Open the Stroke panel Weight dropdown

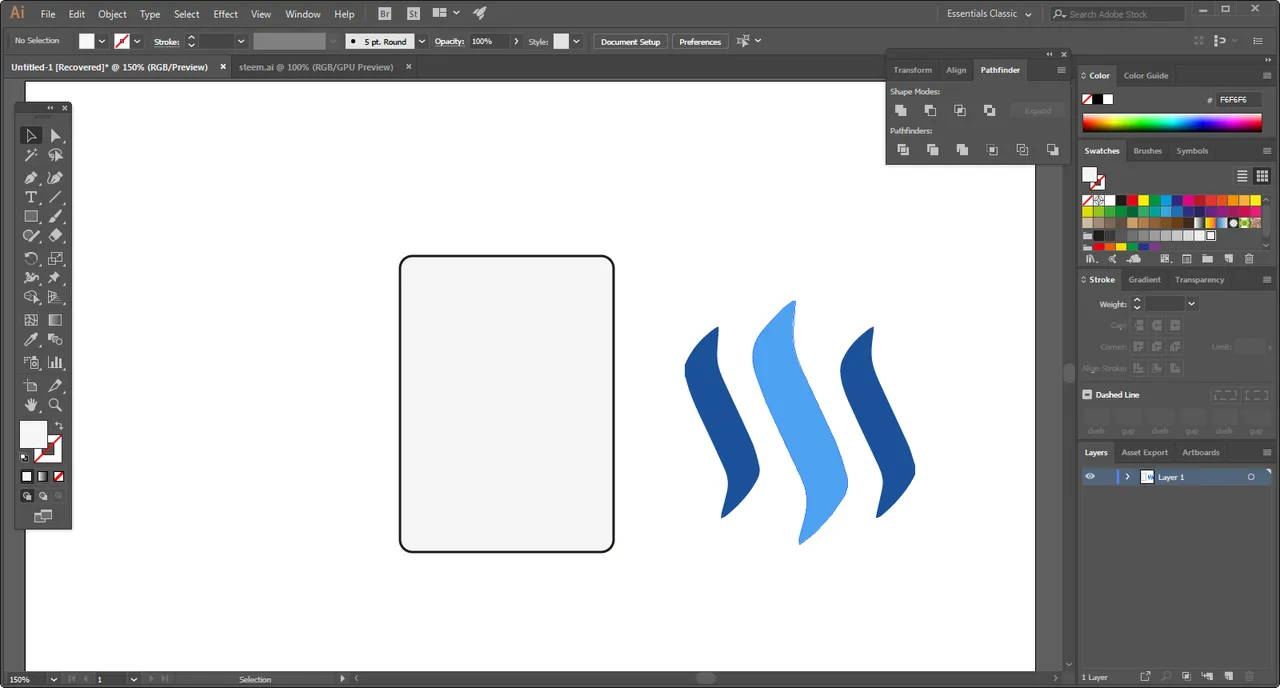[1191, 303]
